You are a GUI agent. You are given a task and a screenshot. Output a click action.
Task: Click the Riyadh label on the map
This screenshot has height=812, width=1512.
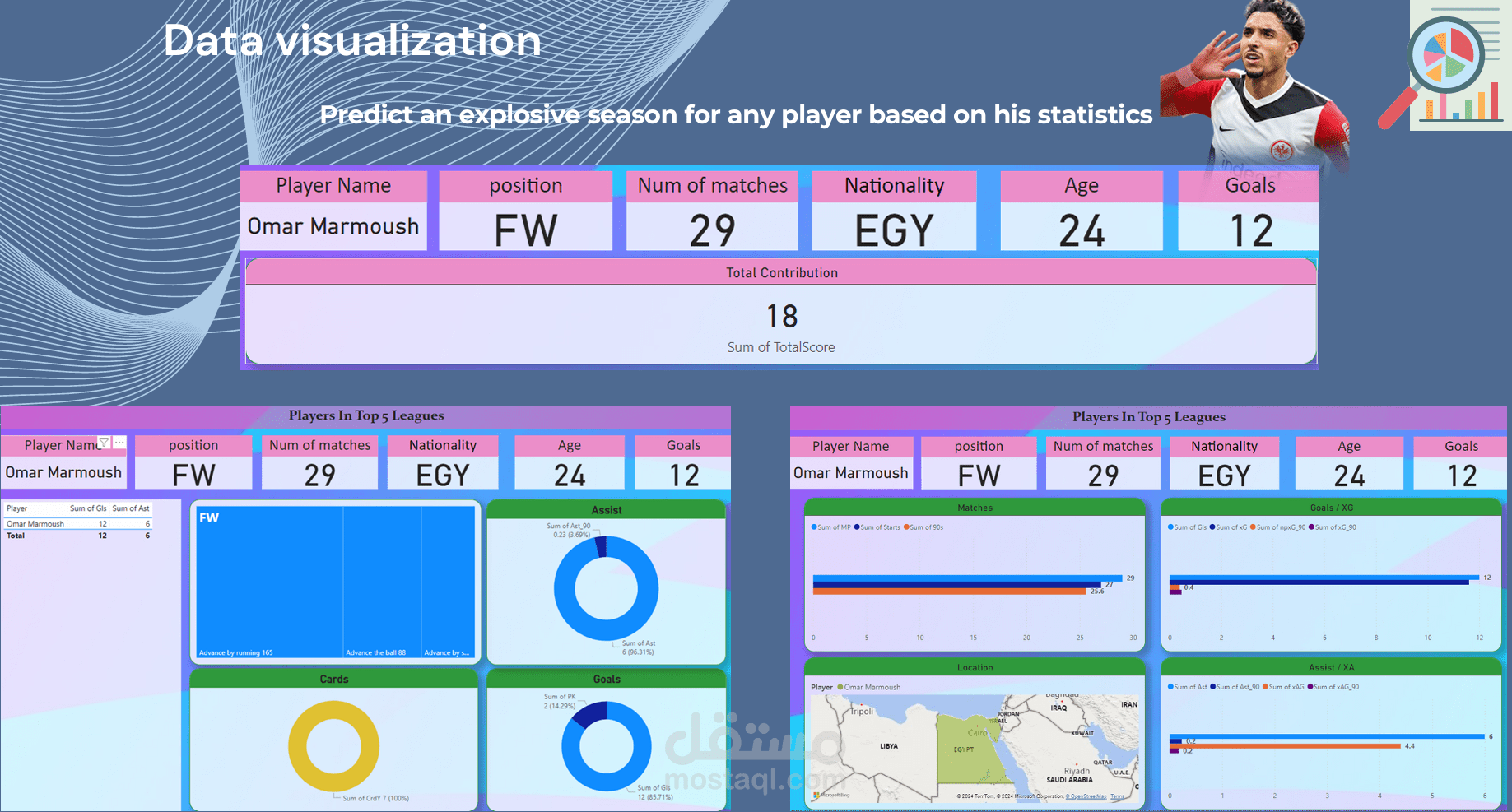[1077, 771]
